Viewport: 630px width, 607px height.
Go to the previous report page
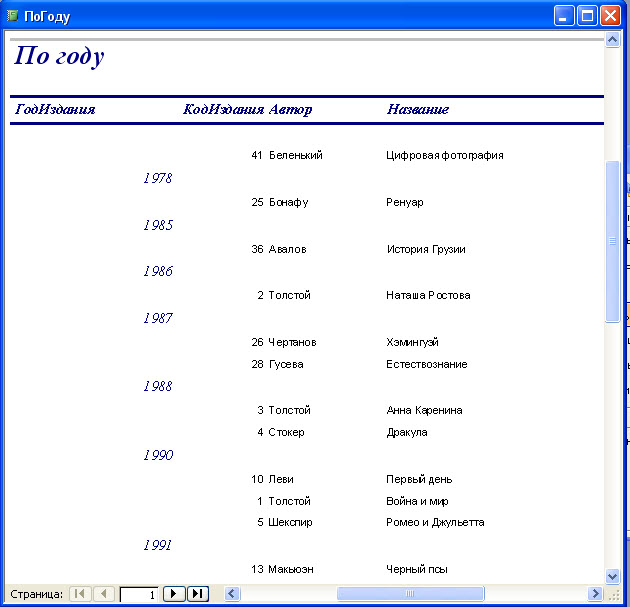coord(104,593)
